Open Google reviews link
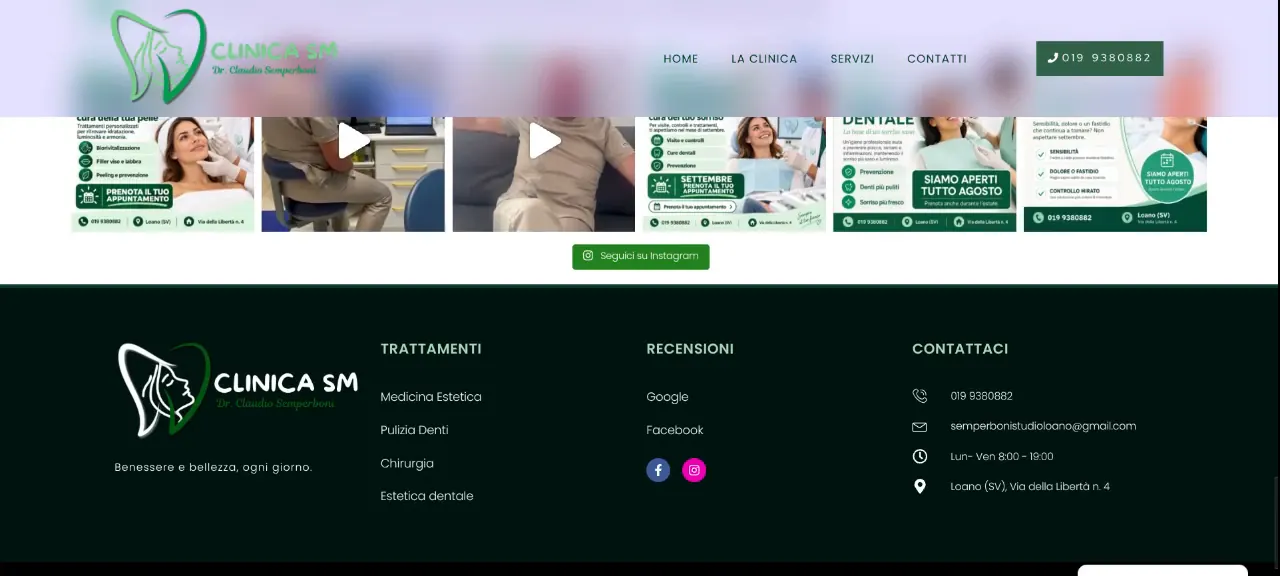 coord(667,397)
